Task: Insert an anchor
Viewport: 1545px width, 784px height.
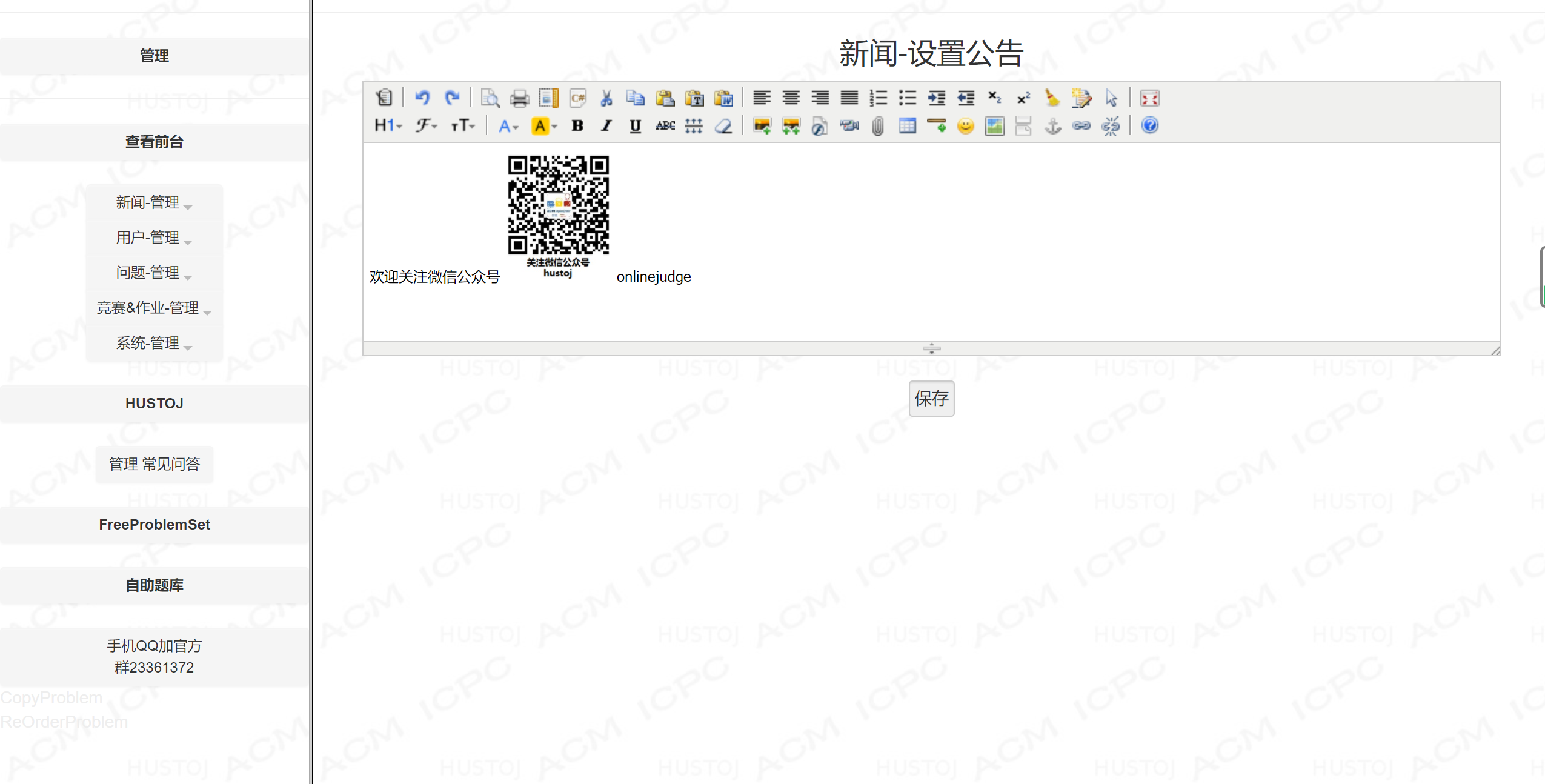Action: click(x=1052, y=125)
